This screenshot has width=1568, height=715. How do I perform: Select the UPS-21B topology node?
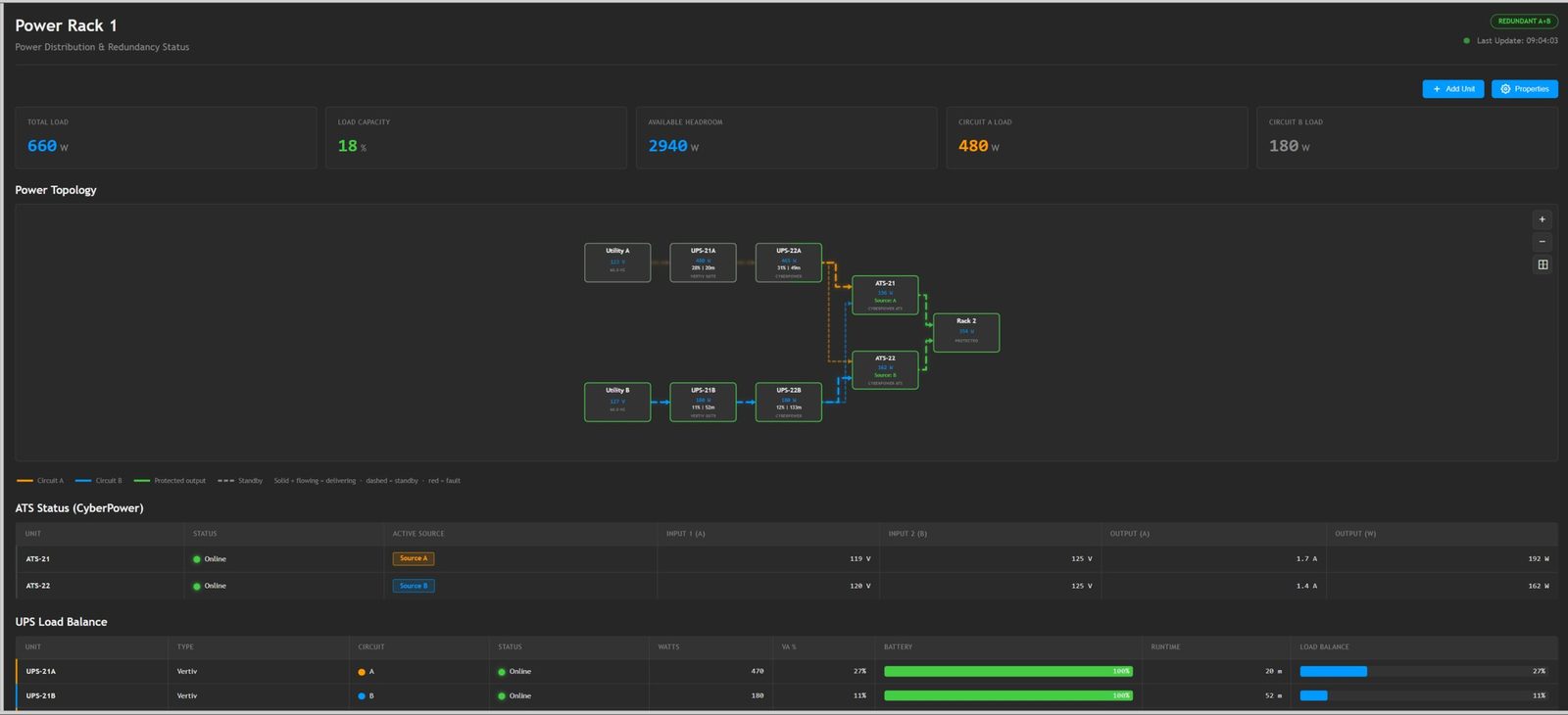click(x=703, y=403)
